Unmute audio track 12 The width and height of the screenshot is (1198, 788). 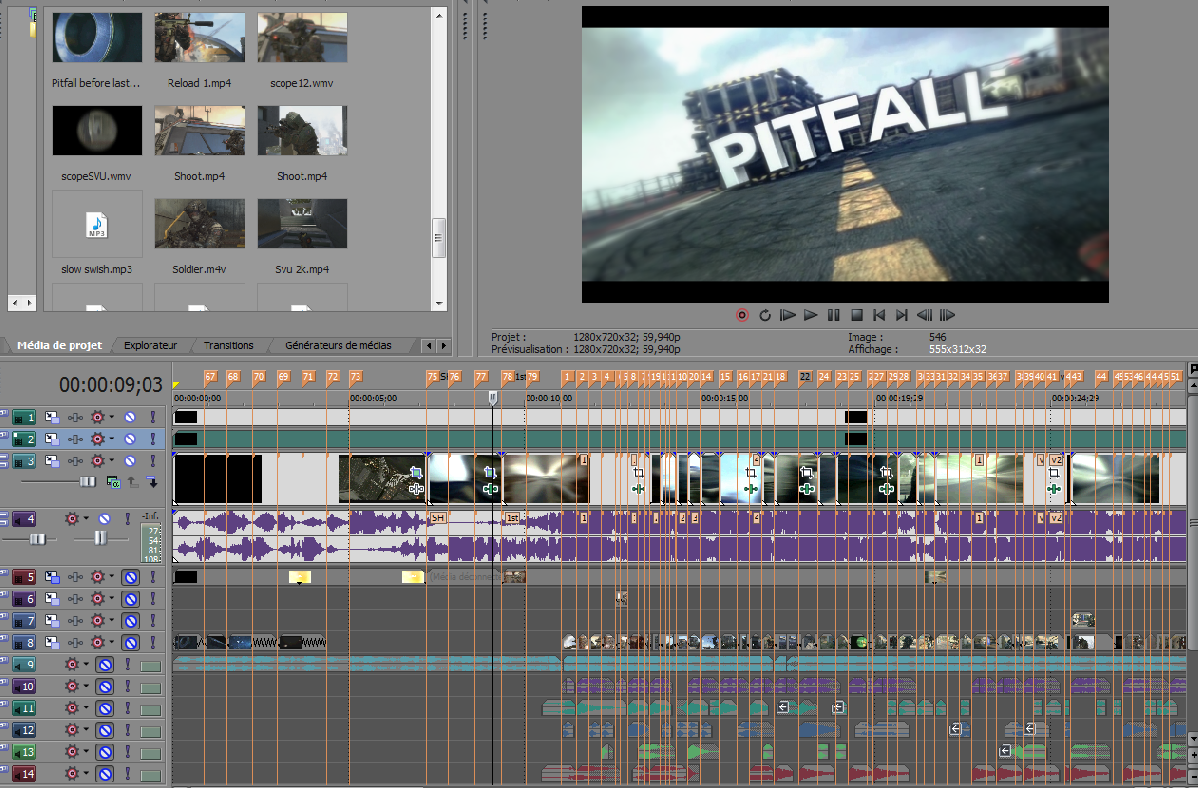coord(105,730)
